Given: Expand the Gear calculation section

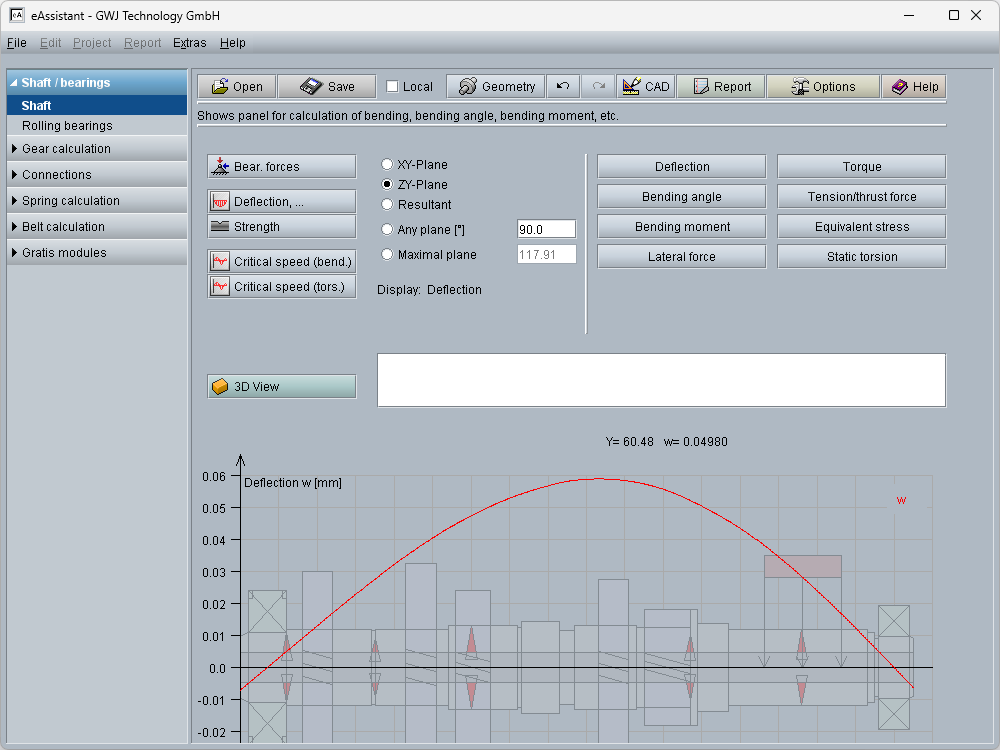Looking at the screenshot, I should coord(66,149).
